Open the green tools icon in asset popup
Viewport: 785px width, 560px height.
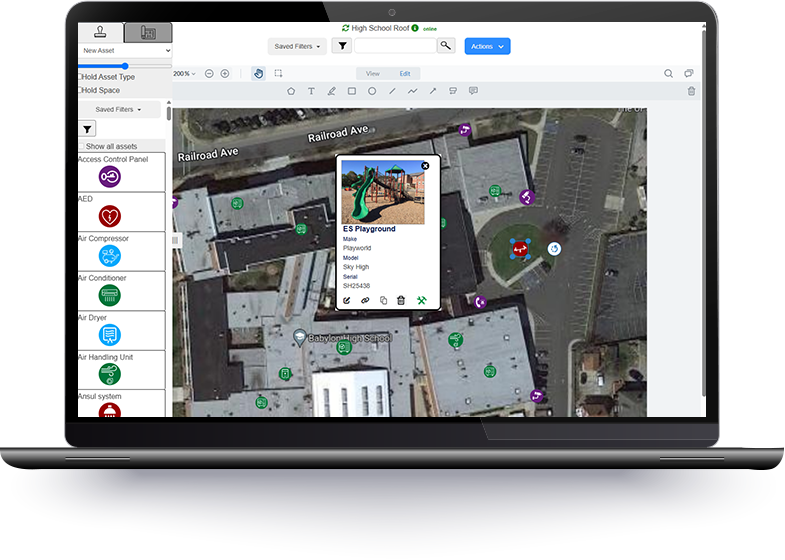coord(422,300)
